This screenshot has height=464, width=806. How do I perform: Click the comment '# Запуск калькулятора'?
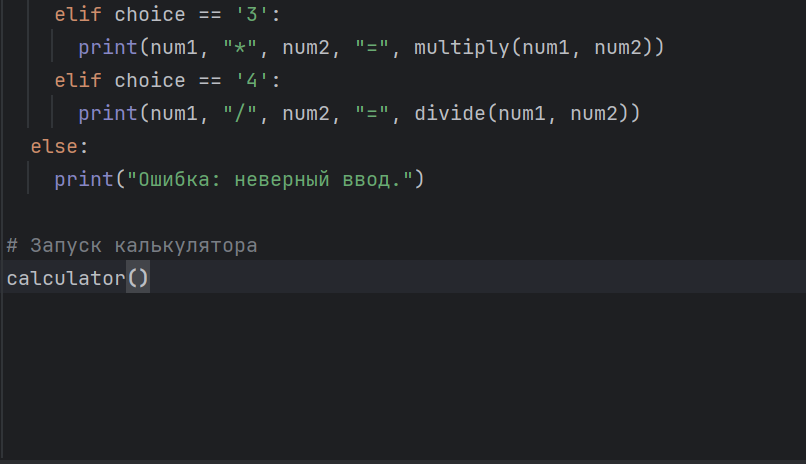coord(132,245)
